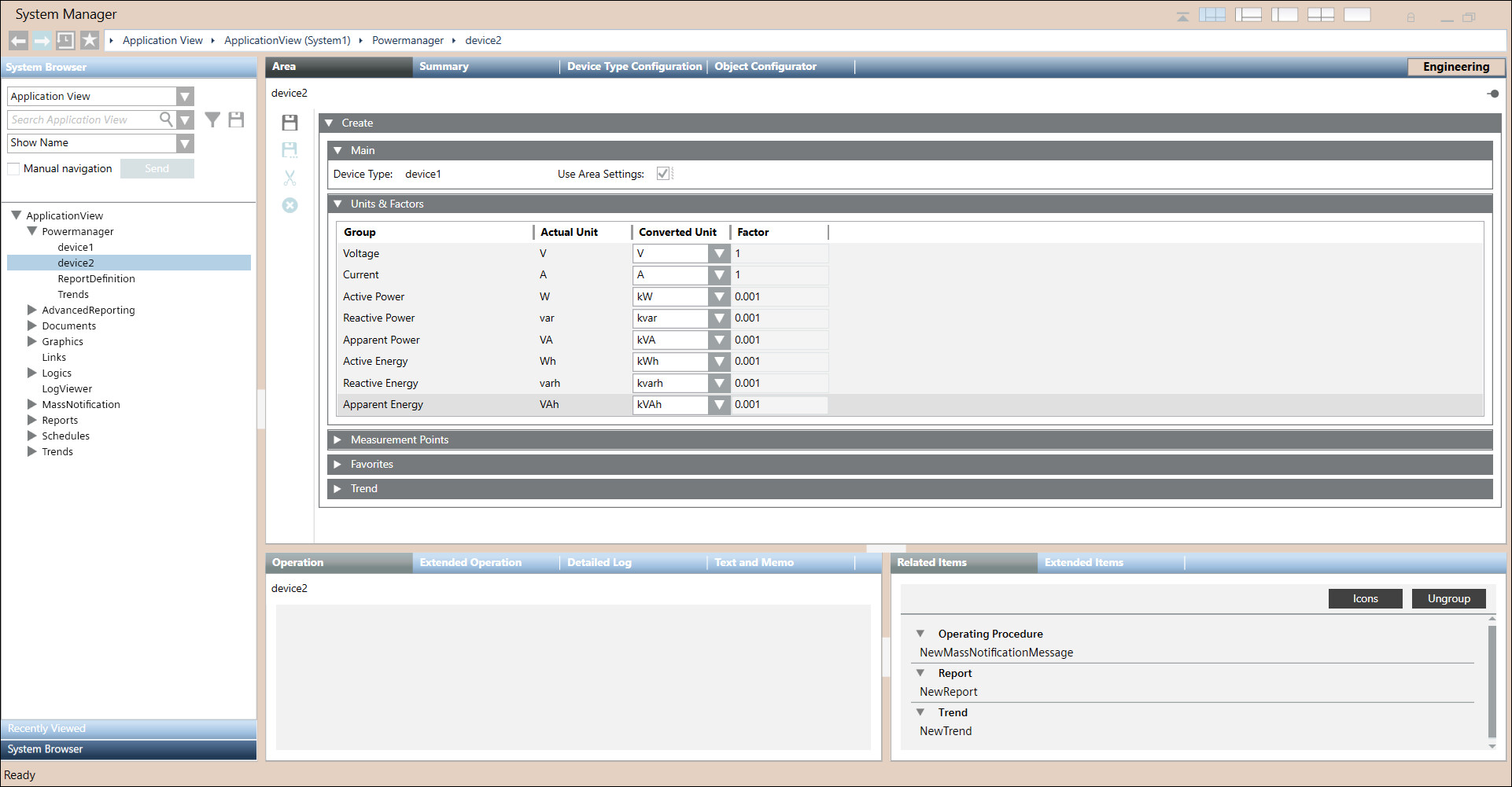Click the filter funnel icon in System Browser
This screenshot has height=787, width=1512.
pyautogui.click(x=212, y=120)
